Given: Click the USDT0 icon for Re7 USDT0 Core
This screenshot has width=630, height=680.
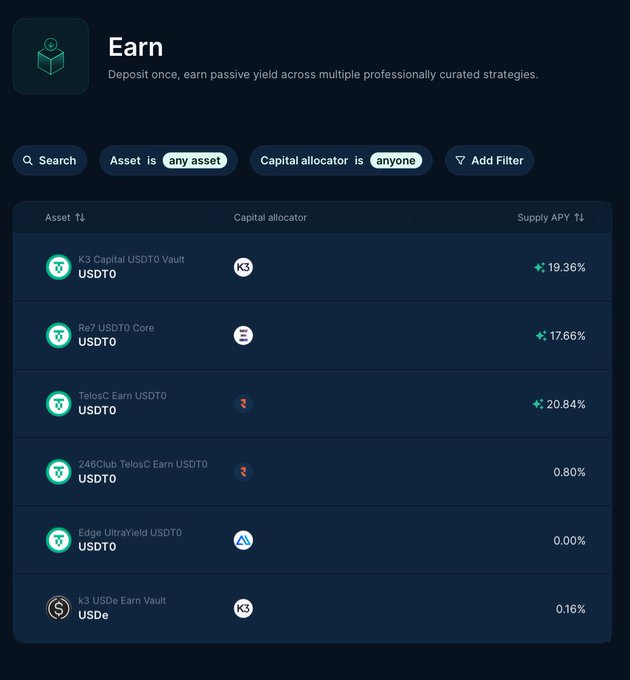Looking at the screenshot, I should coord(59,335).
